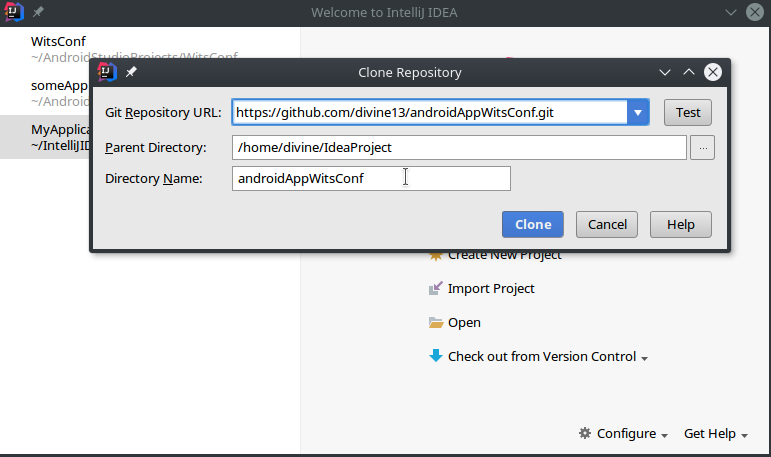Image resolution: width=771 pixels, height=457 pixels.
Task: Browse for parent directory with ellipsis button
Action: tap(703, 148)
